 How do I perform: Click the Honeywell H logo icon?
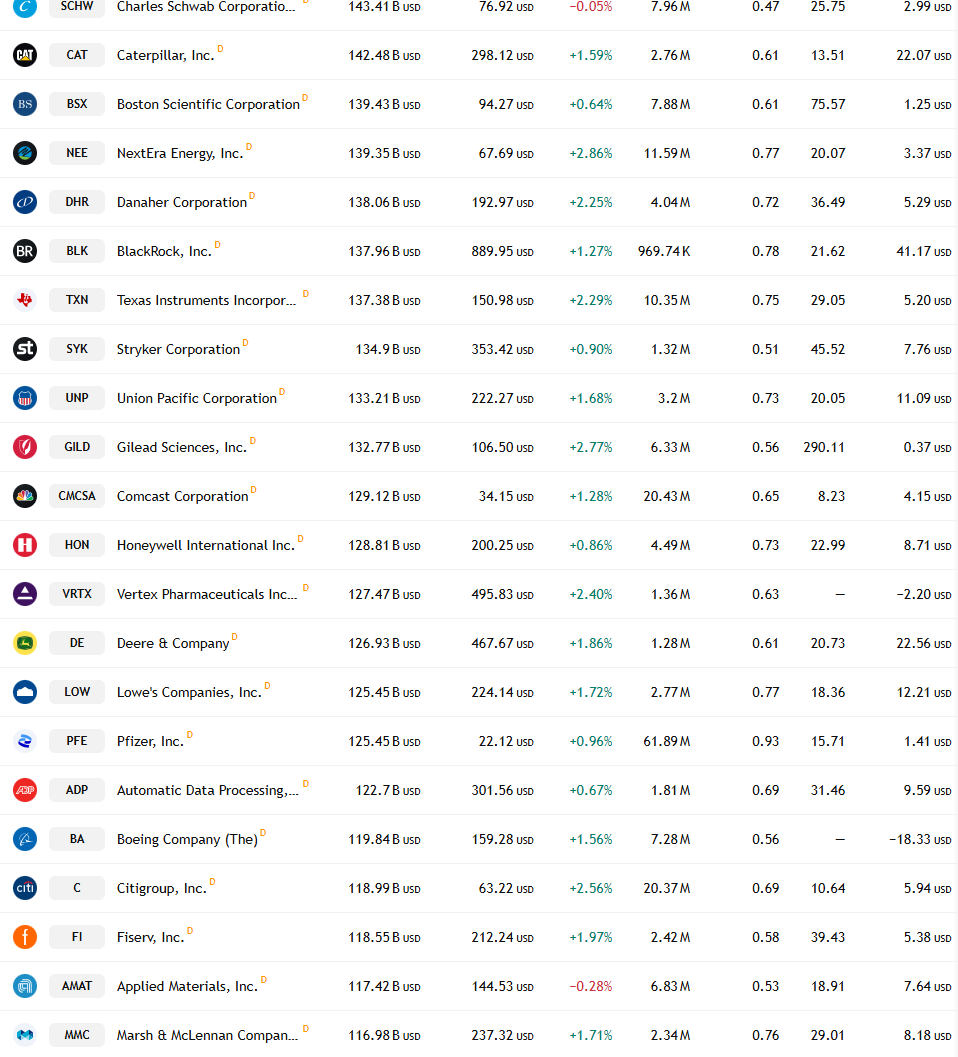click(x=25, y=545)
